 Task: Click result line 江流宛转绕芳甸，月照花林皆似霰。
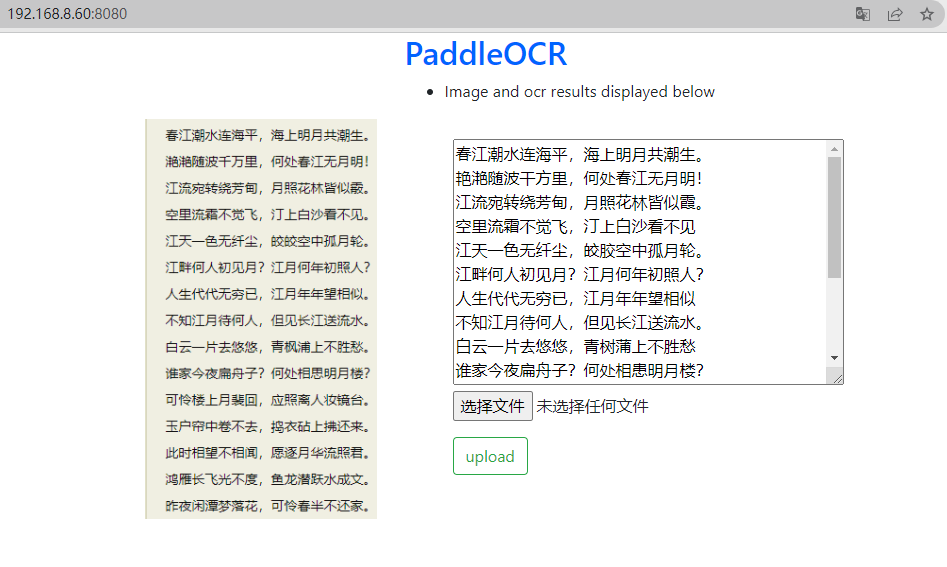coord(580,202)
